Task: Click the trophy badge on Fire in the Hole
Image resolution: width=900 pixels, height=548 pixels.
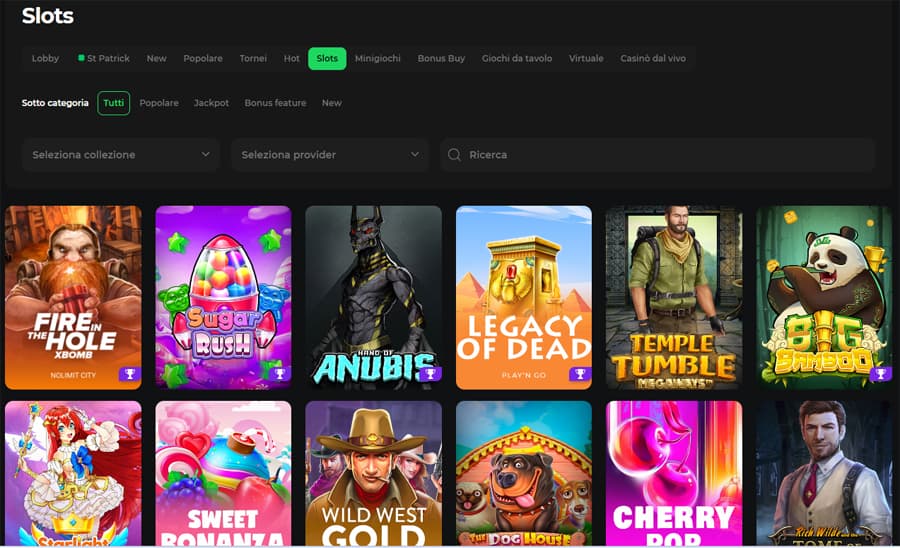Action: [130, 375]
